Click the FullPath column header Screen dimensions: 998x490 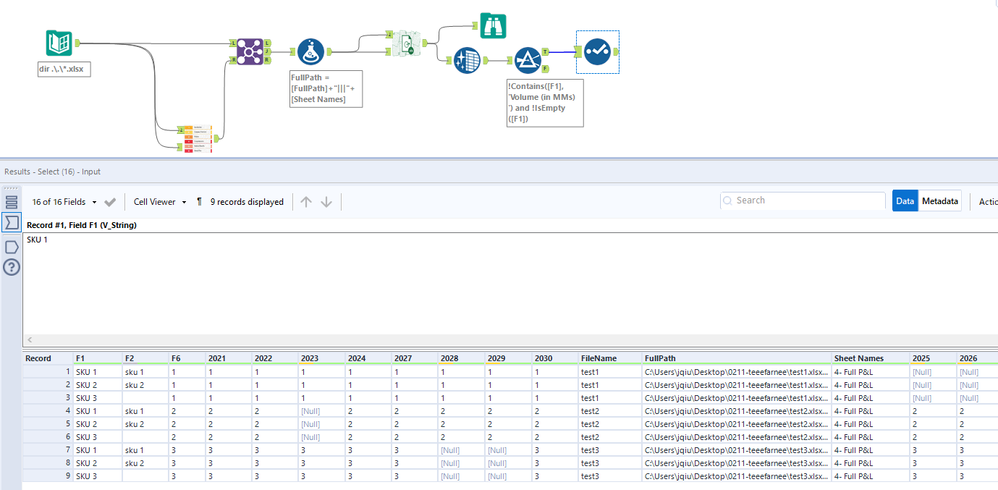pyautogui.click(x=660, y=357)
